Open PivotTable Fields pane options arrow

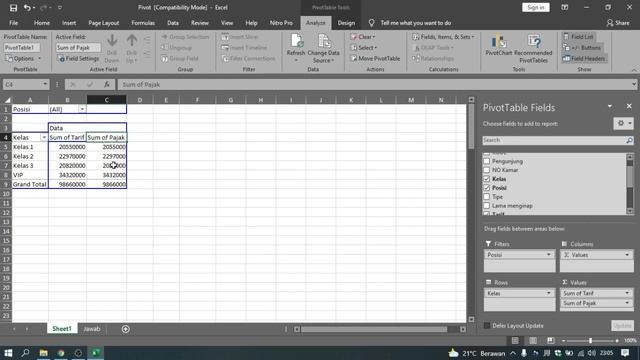(x=610, y=107)
